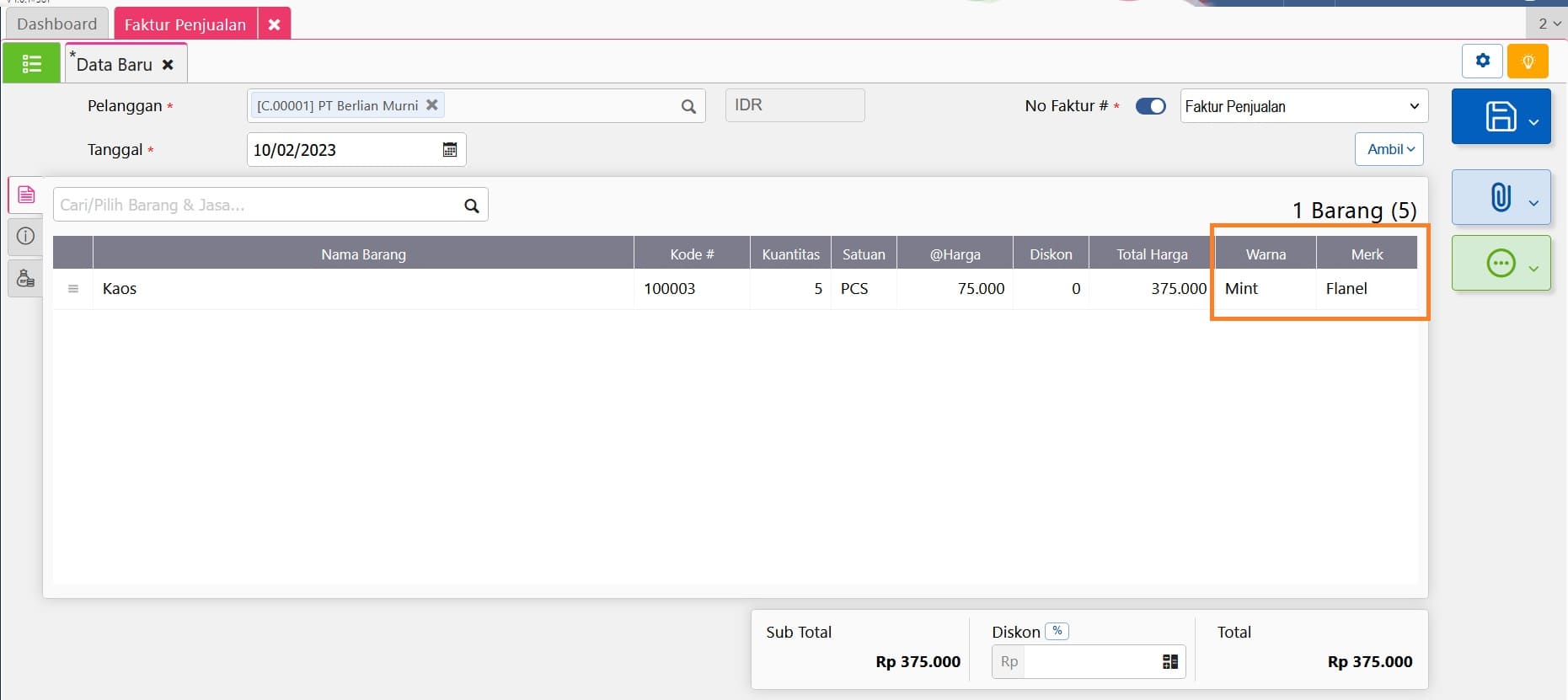Click the paperclip attachment icon

[x=1500, y=197]
